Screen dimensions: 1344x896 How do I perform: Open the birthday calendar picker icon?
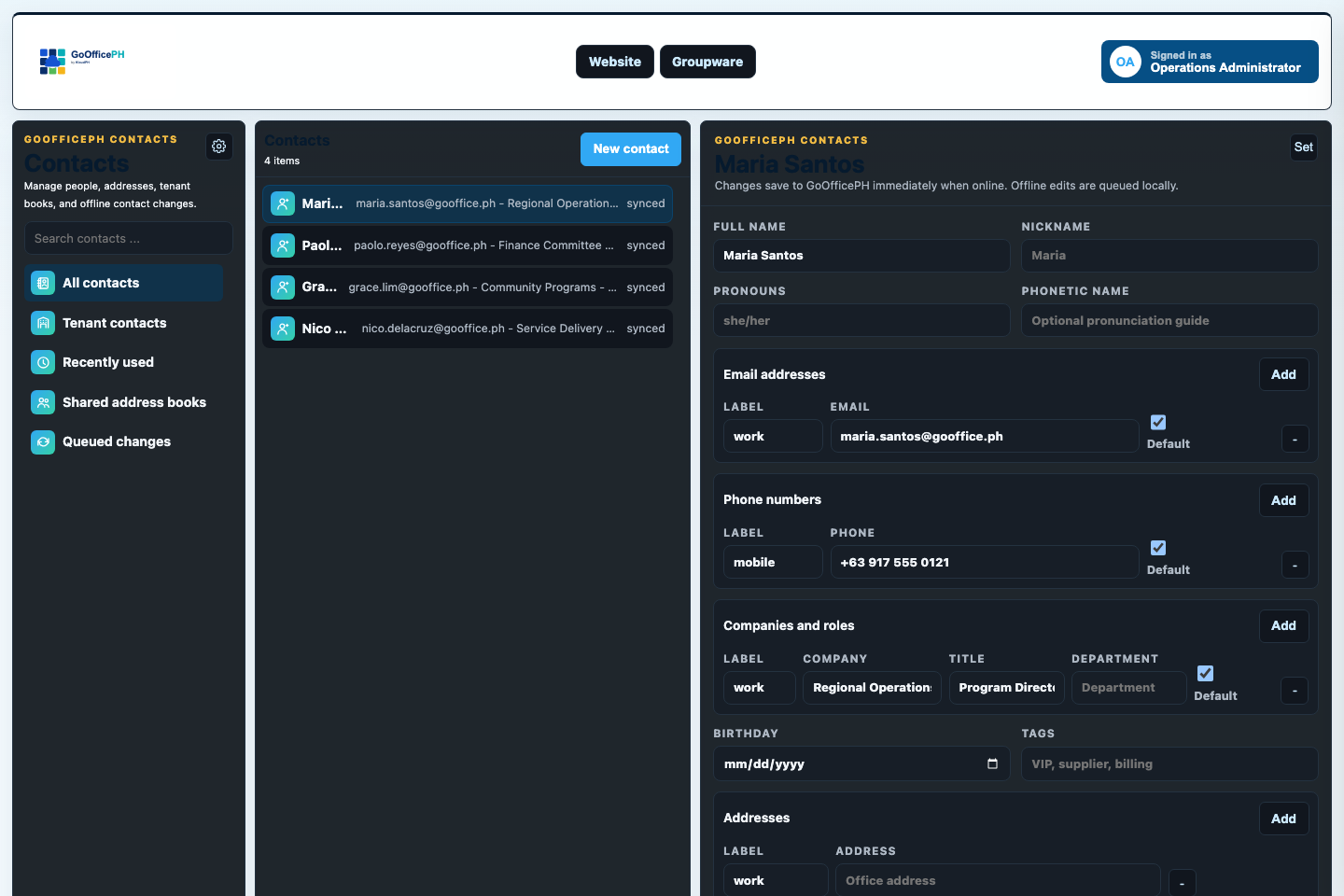992,763
